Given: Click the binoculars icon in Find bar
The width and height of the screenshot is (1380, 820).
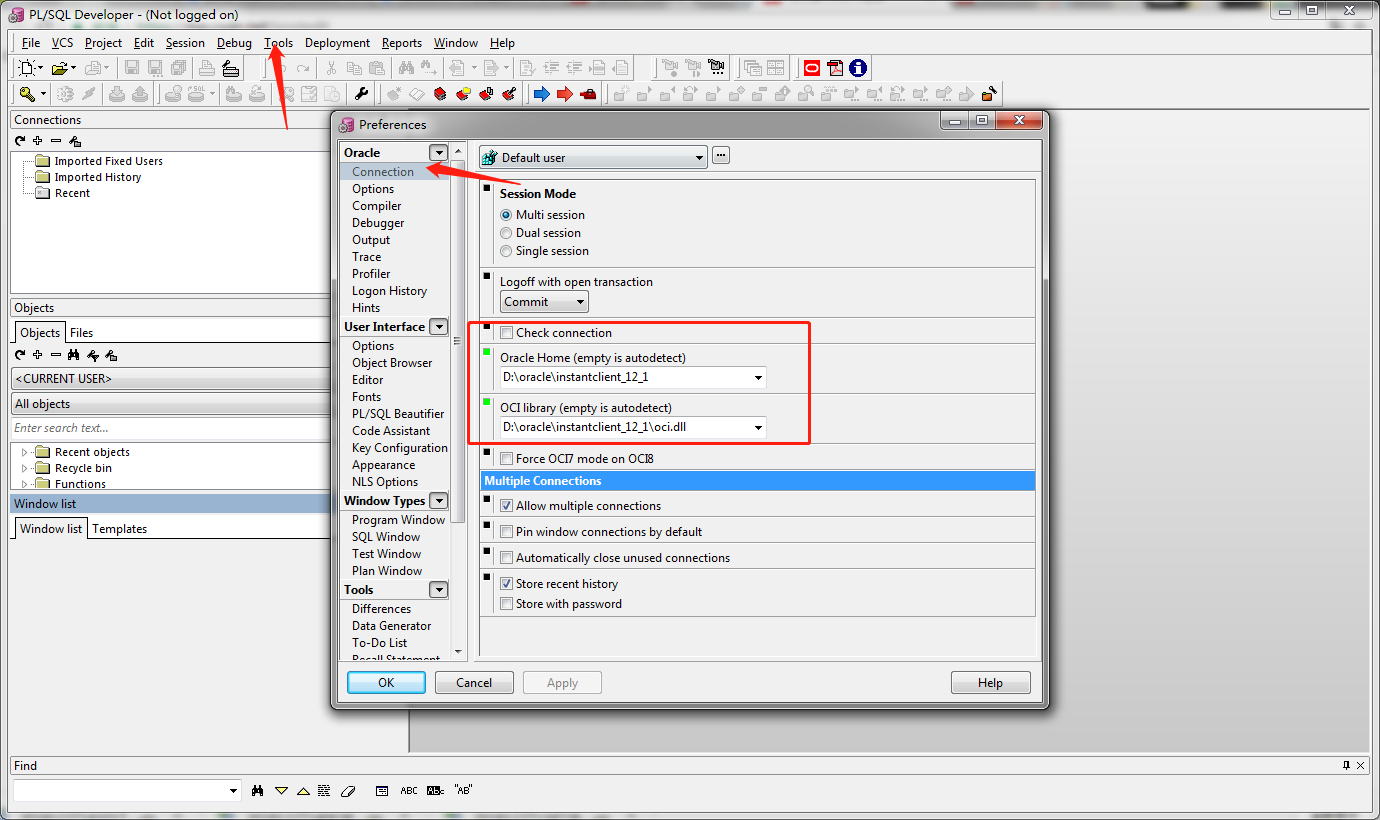Looking at the screenshot, I should point(258,790).
